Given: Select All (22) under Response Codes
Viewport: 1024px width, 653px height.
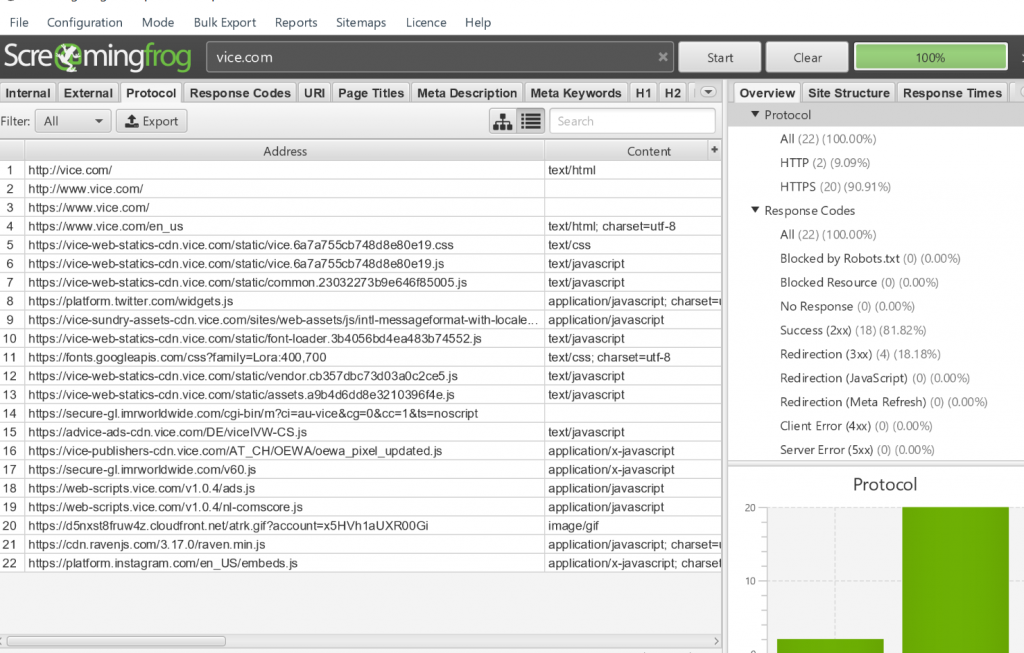Looking at the screenshot, I should point(828,234).
